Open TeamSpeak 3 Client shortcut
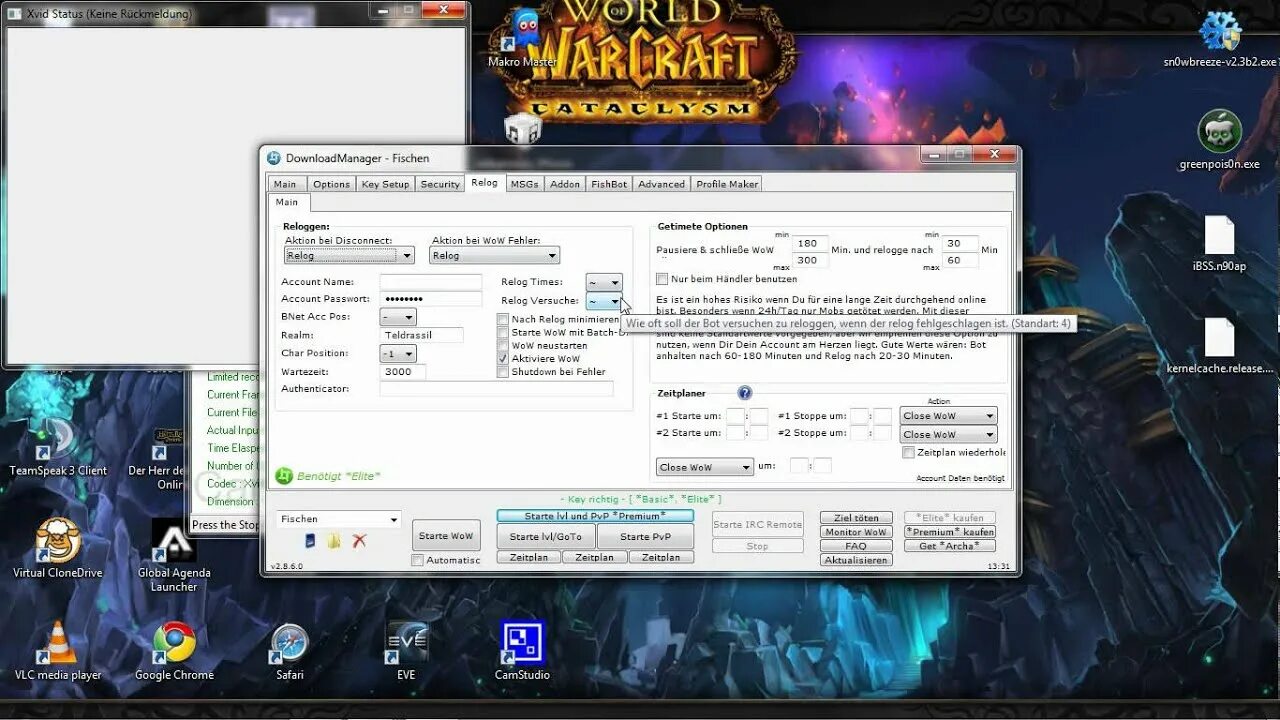This screenshot has width=1280, height=720. tap(58, 446)
